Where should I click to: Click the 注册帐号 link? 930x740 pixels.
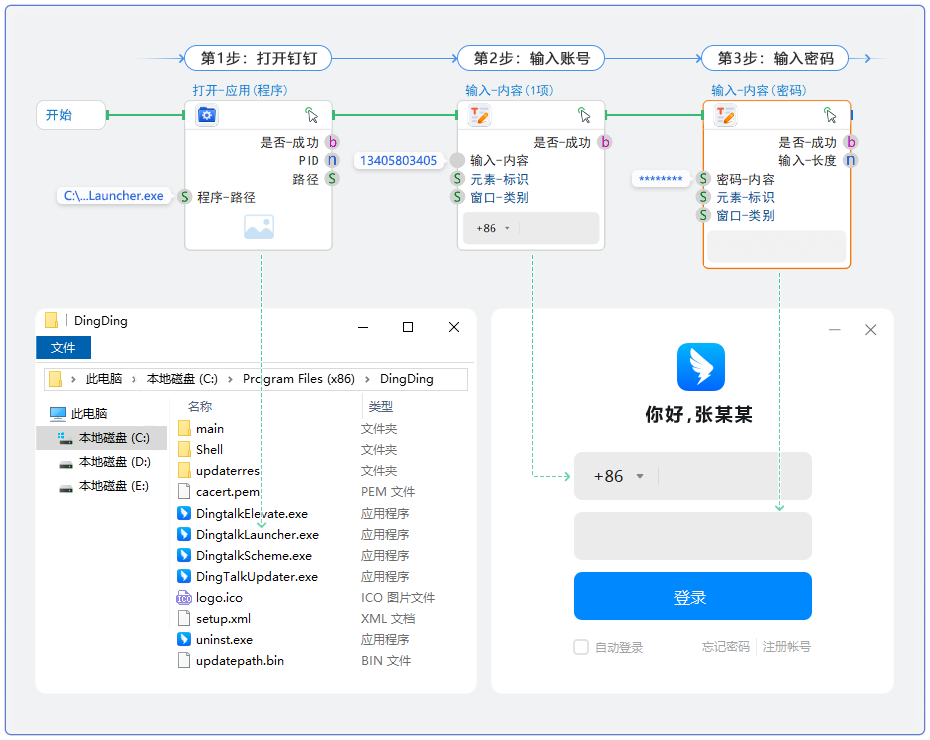click(787, 647)
